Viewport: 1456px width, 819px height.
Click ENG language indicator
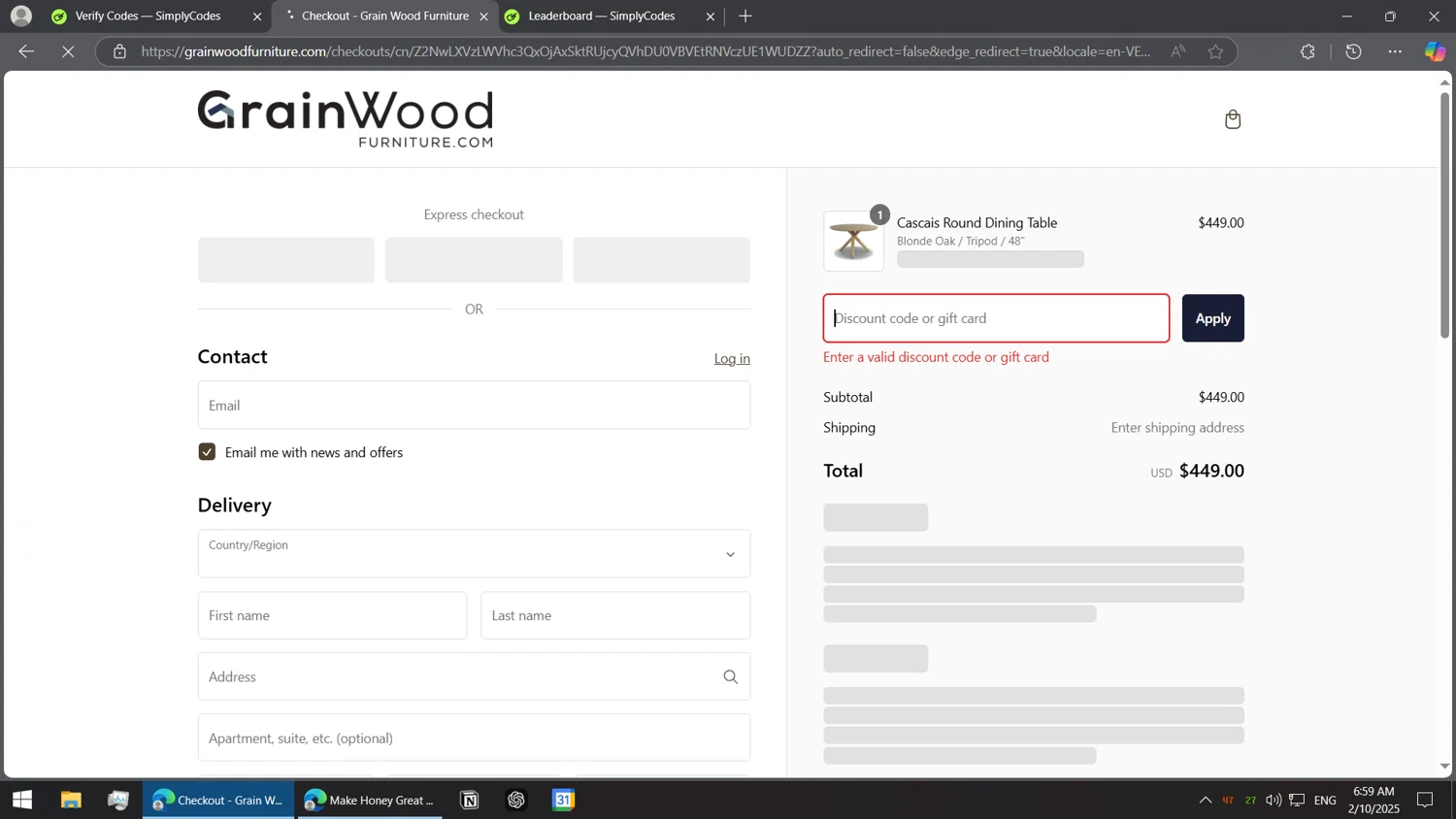point(1325,800)
